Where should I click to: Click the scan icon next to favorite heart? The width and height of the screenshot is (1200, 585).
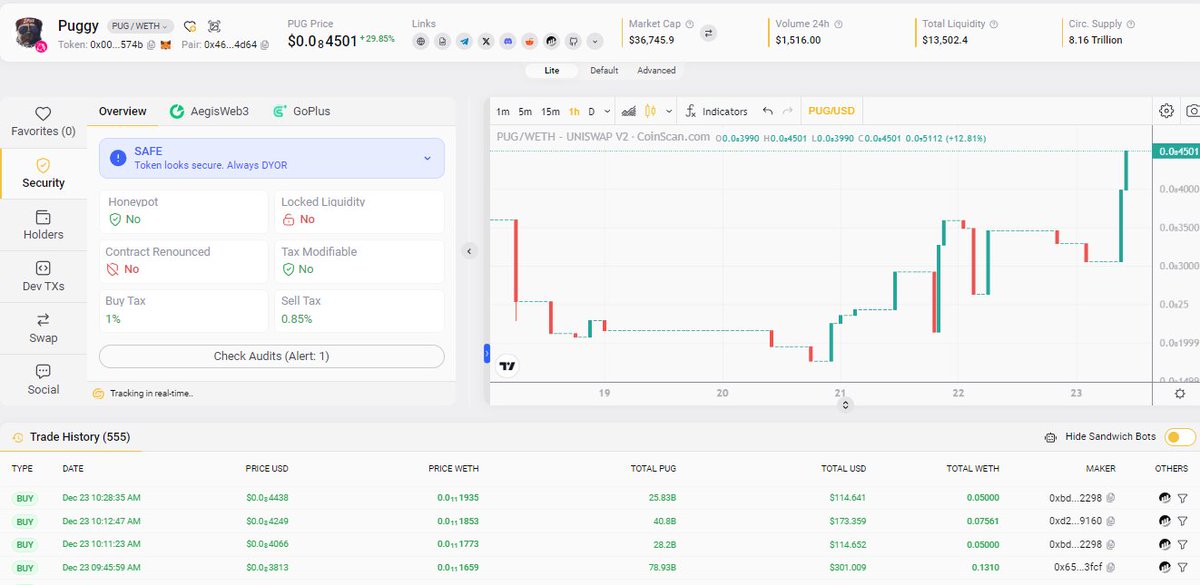click(x=215, y=26)
